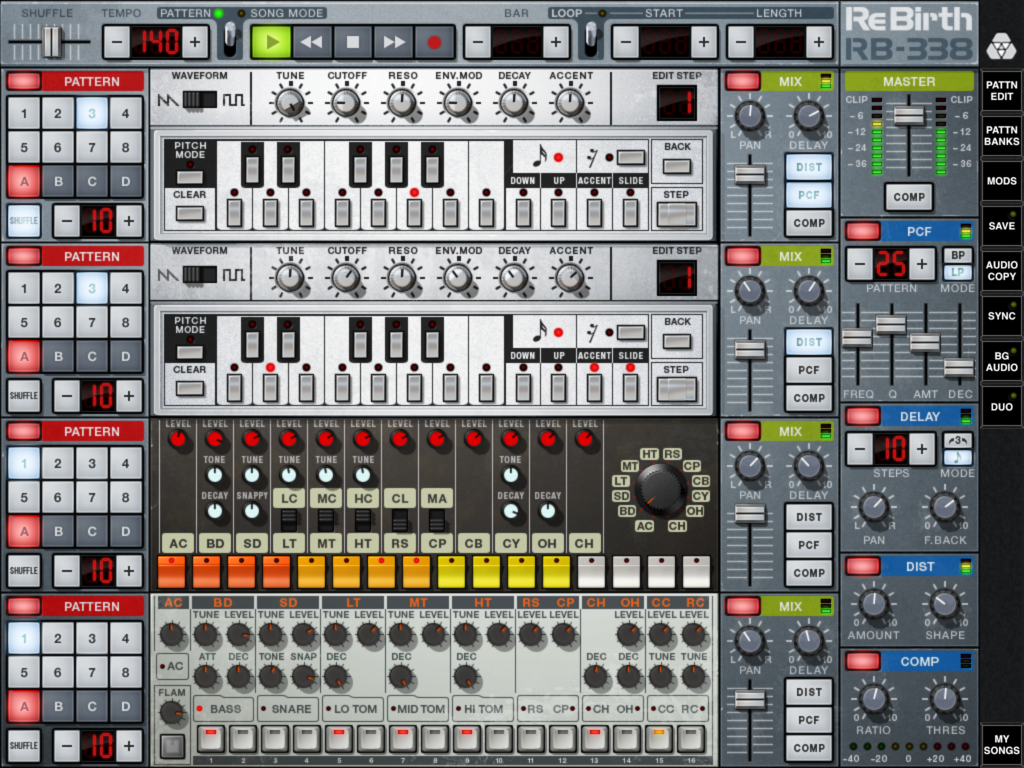Advance the BAR counter with plus
Screen dimensions: 1024x768
click(556, 42)
